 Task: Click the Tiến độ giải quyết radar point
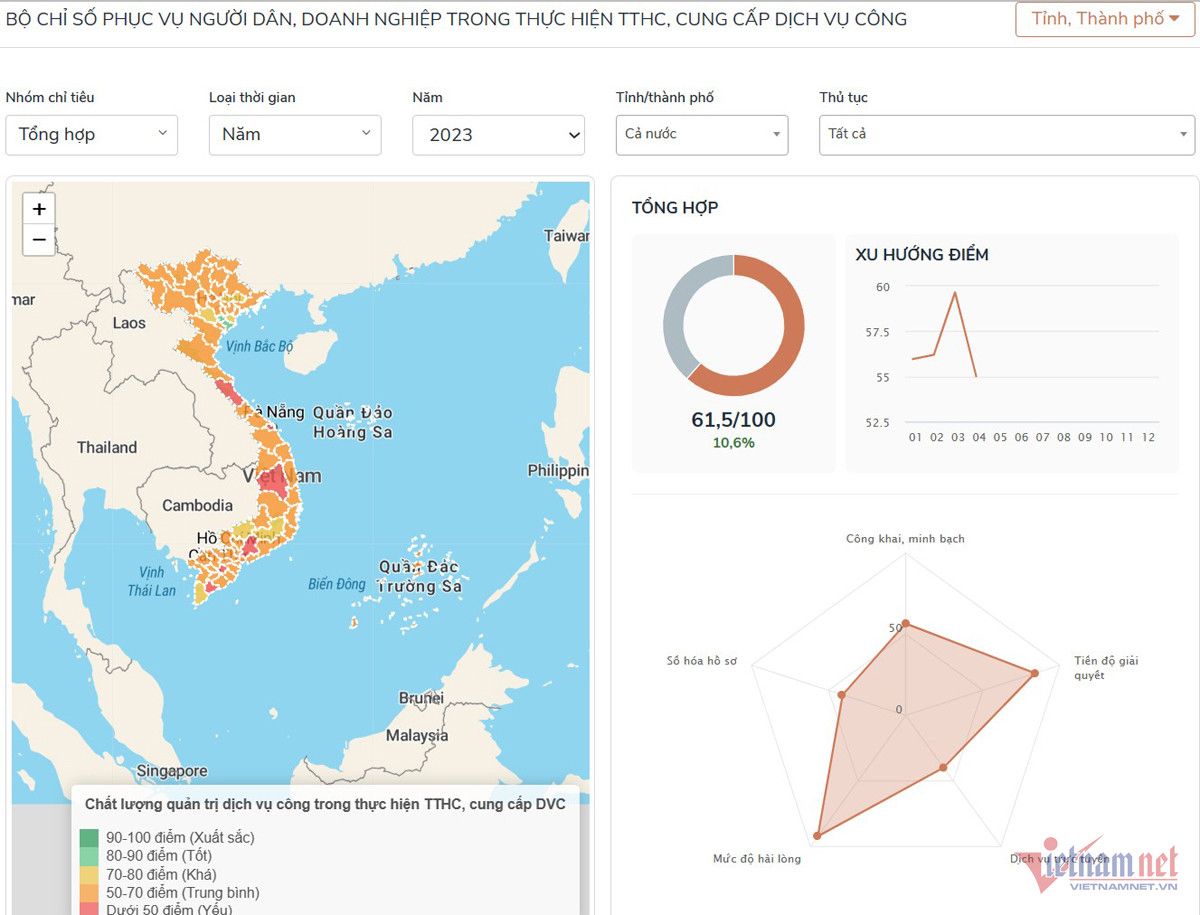(1034, 673)
